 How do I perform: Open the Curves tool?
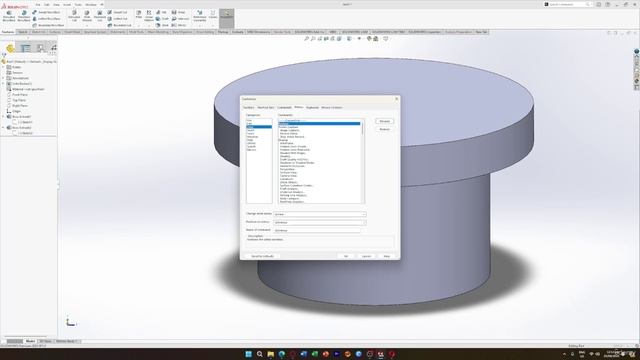[x=213, y=15]
